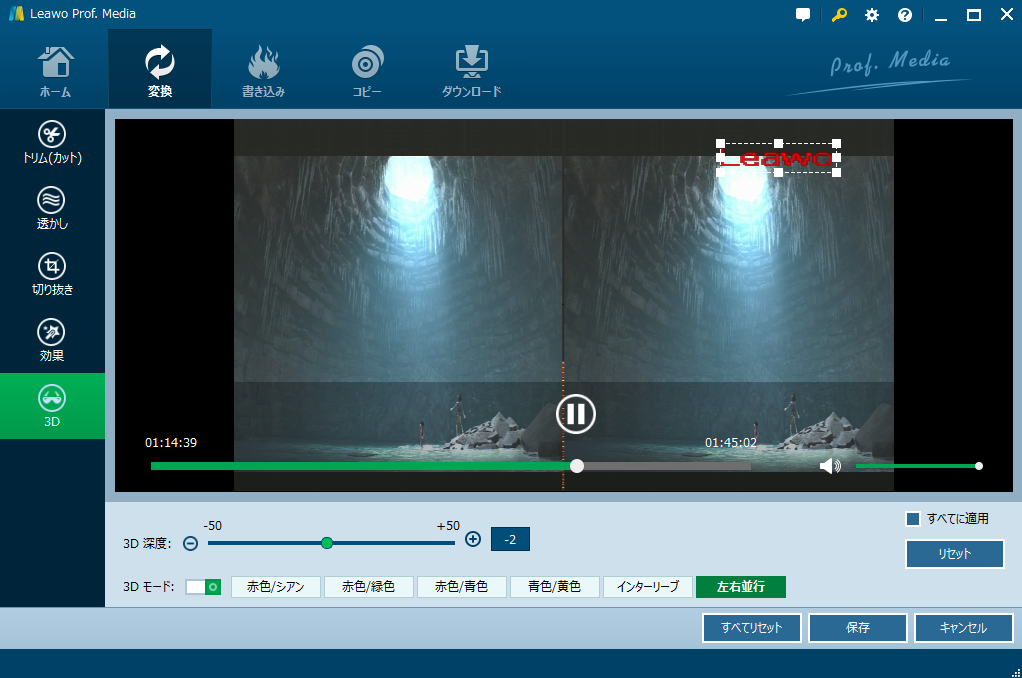This screenshot has height=678, width=1022.
Task: Select the effects (効果) tool
Action: click(52, 340)
